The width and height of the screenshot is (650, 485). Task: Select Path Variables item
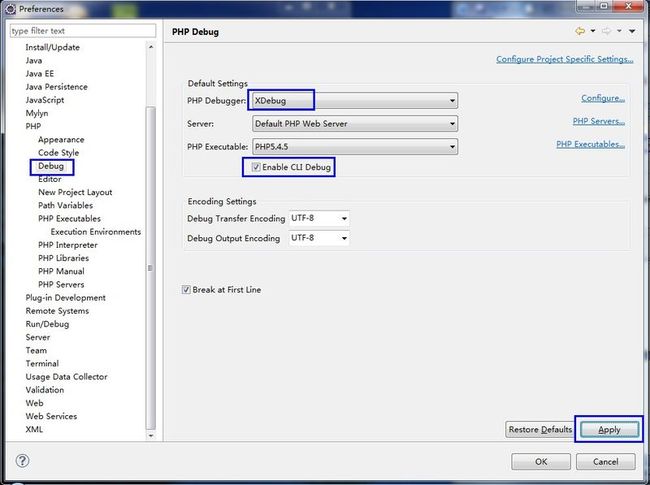tap(65, 205)
